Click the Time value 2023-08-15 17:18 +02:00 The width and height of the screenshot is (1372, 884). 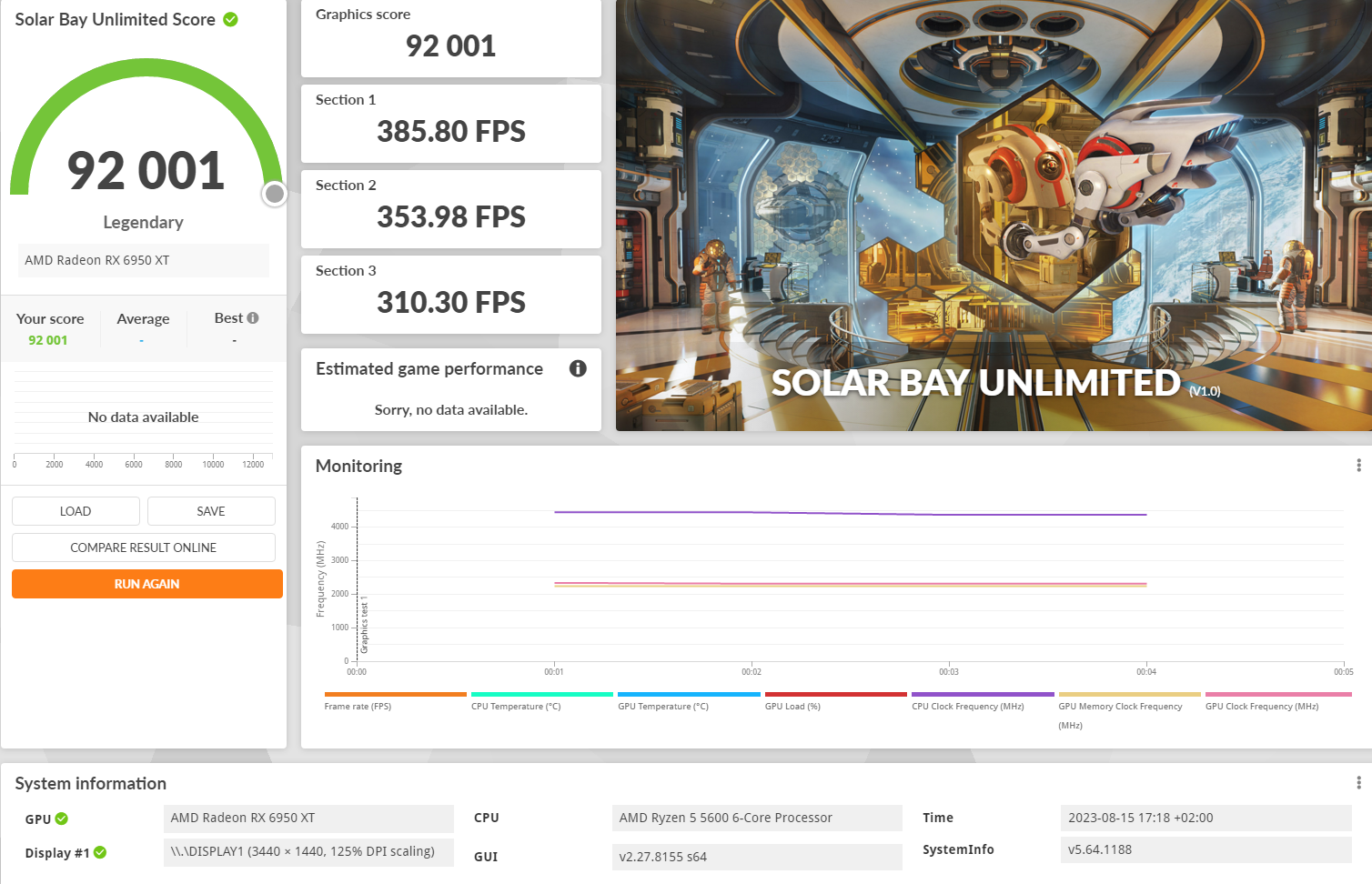1206,818
